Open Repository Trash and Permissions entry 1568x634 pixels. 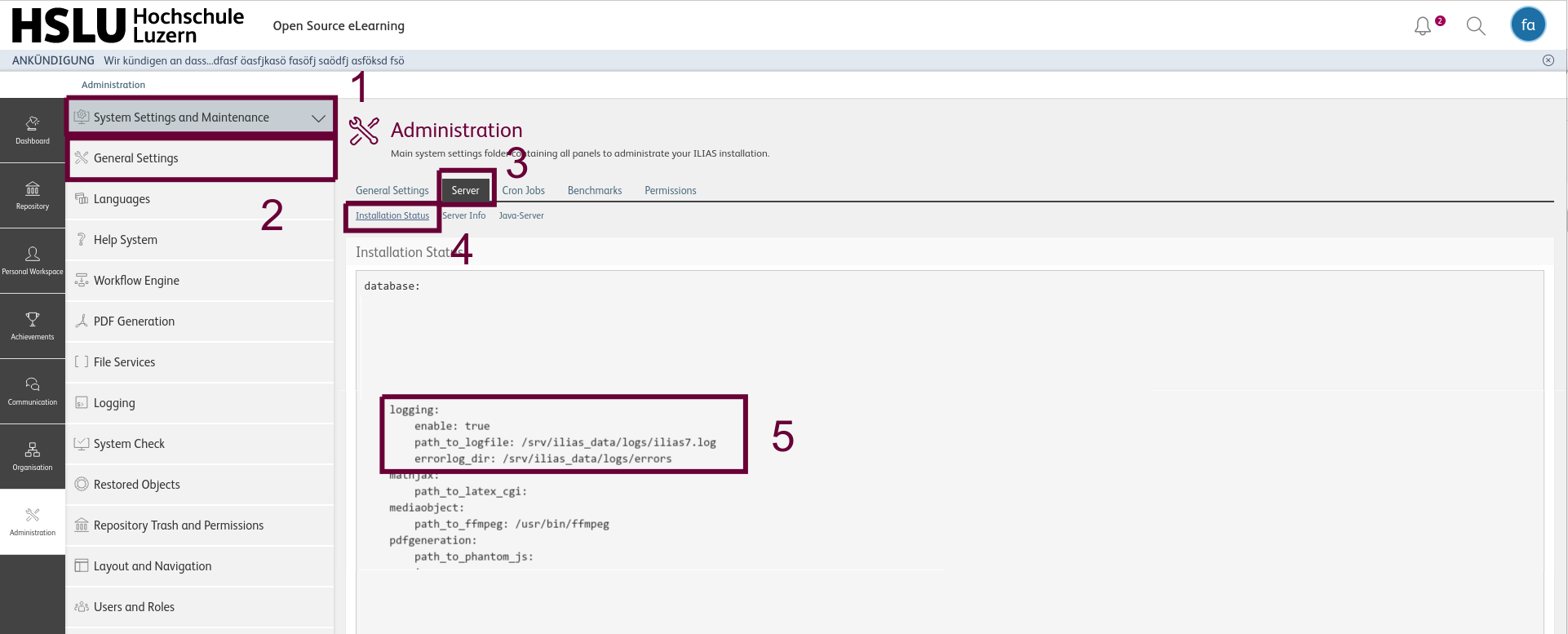(x=200, y=525)
